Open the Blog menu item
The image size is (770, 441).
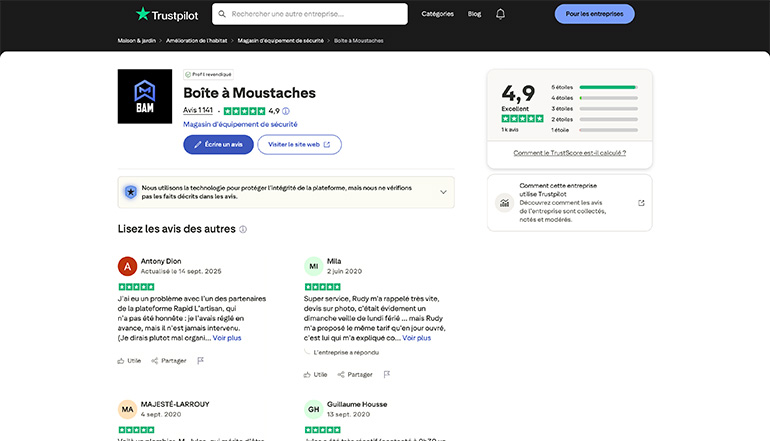pos(474,14)
